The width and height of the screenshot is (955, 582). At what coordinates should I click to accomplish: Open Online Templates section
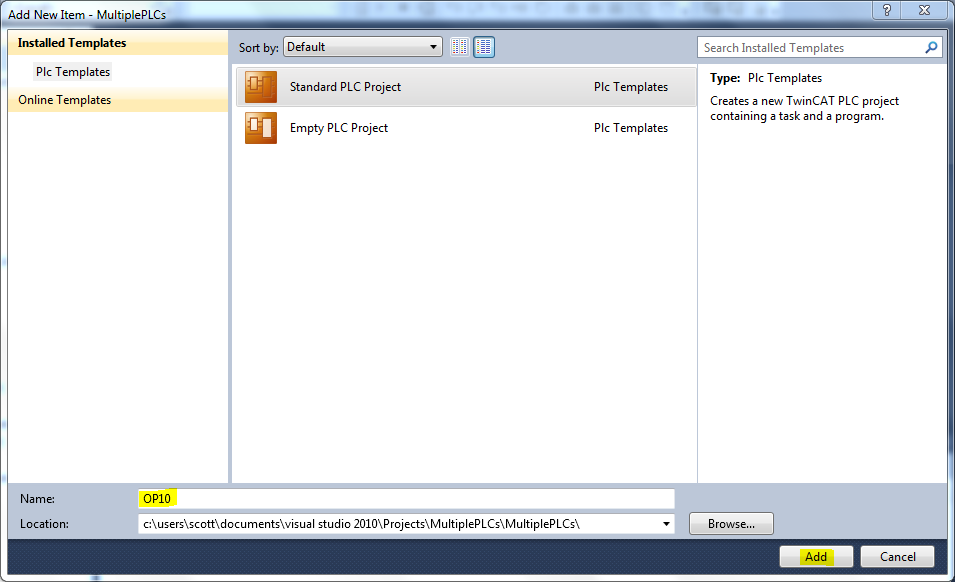point(118,100)
